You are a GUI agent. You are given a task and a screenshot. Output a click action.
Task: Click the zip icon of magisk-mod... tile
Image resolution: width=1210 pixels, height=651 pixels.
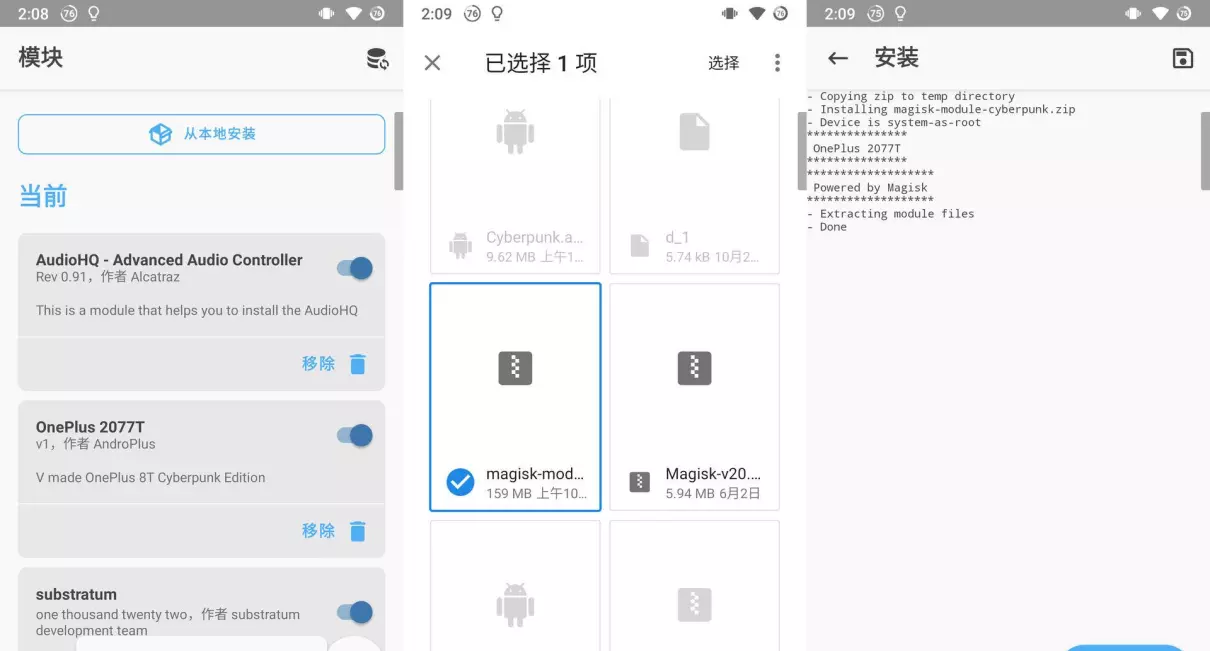[515, 368]
